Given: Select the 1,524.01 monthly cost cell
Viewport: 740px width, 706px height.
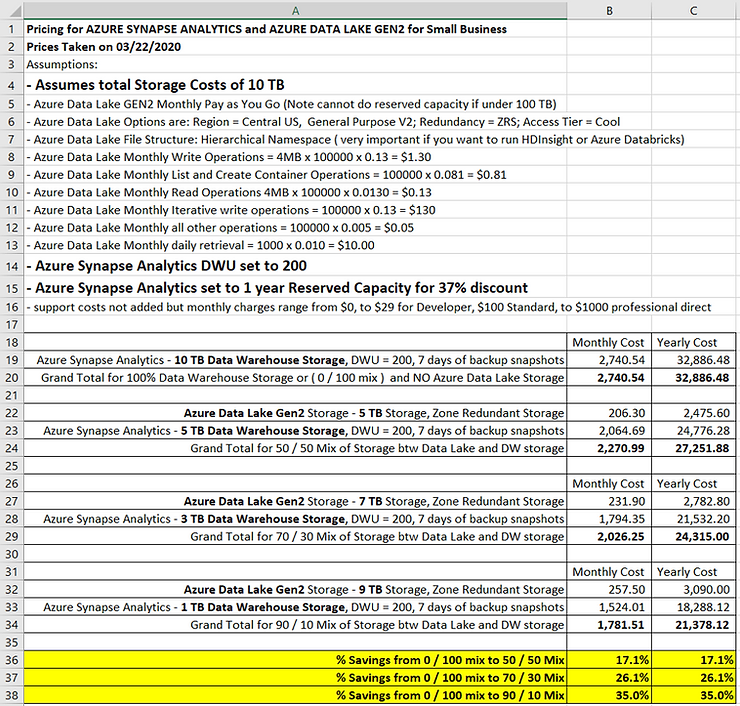Looking at the screenshot, I should point(609,607).
